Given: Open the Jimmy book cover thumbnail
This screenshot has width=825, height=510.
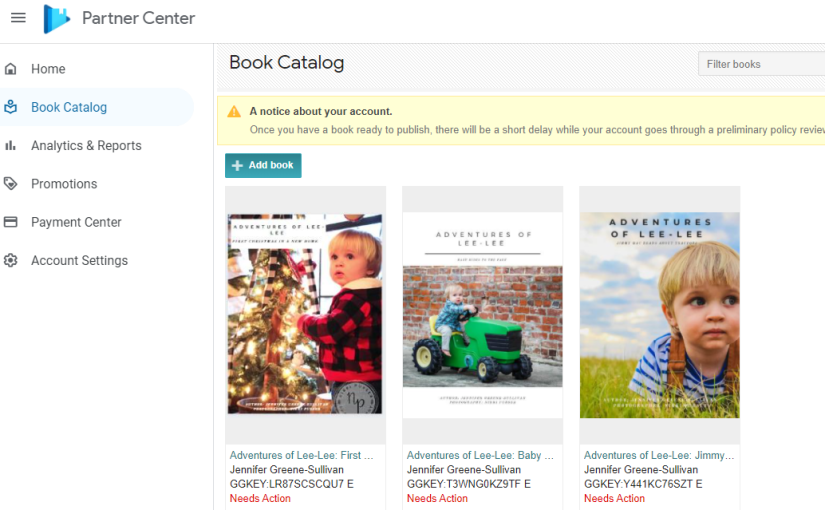Looking at the screenshot, I should 659,314.
